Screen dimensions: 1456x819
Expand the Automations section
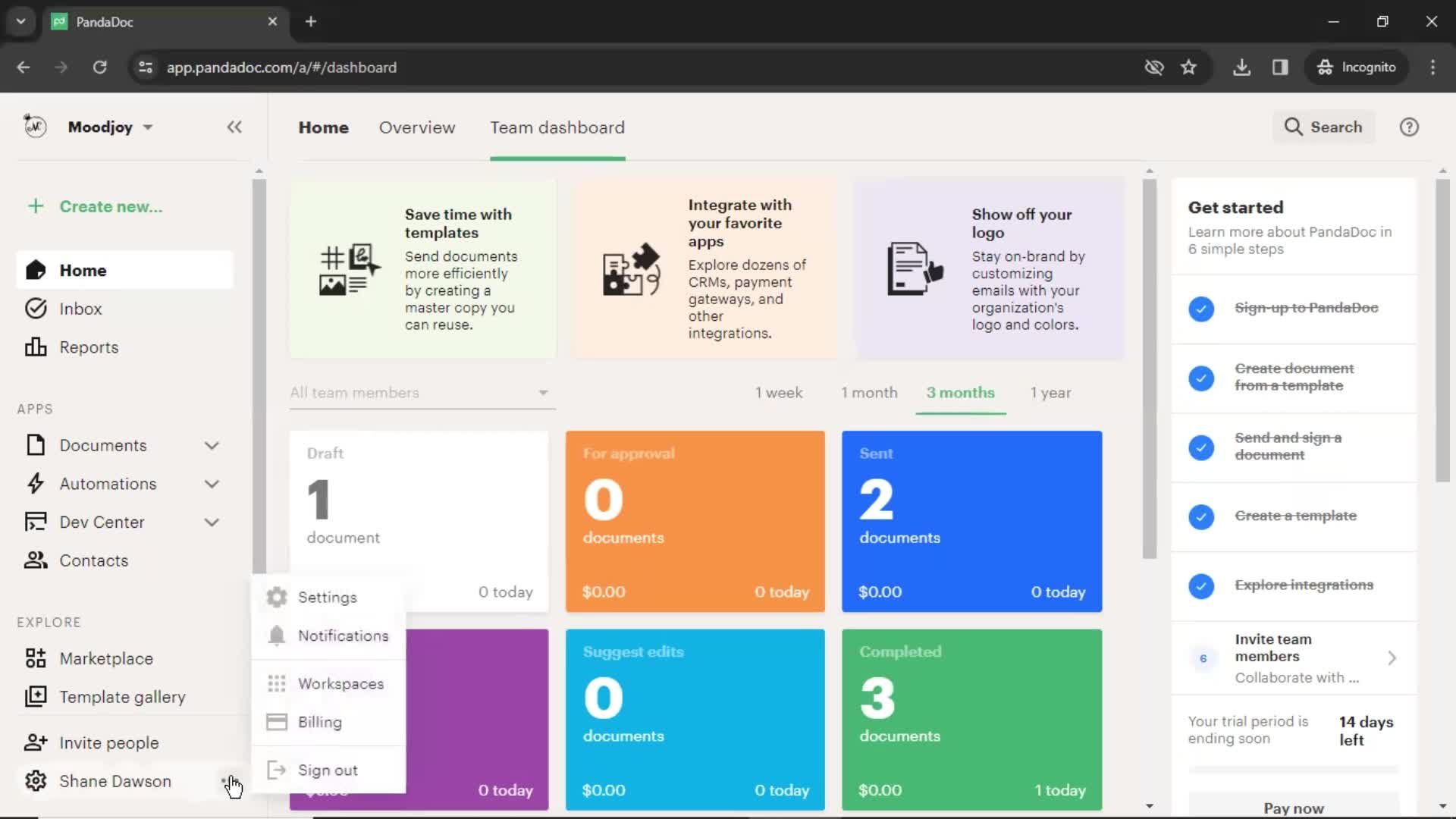(212, 483)
